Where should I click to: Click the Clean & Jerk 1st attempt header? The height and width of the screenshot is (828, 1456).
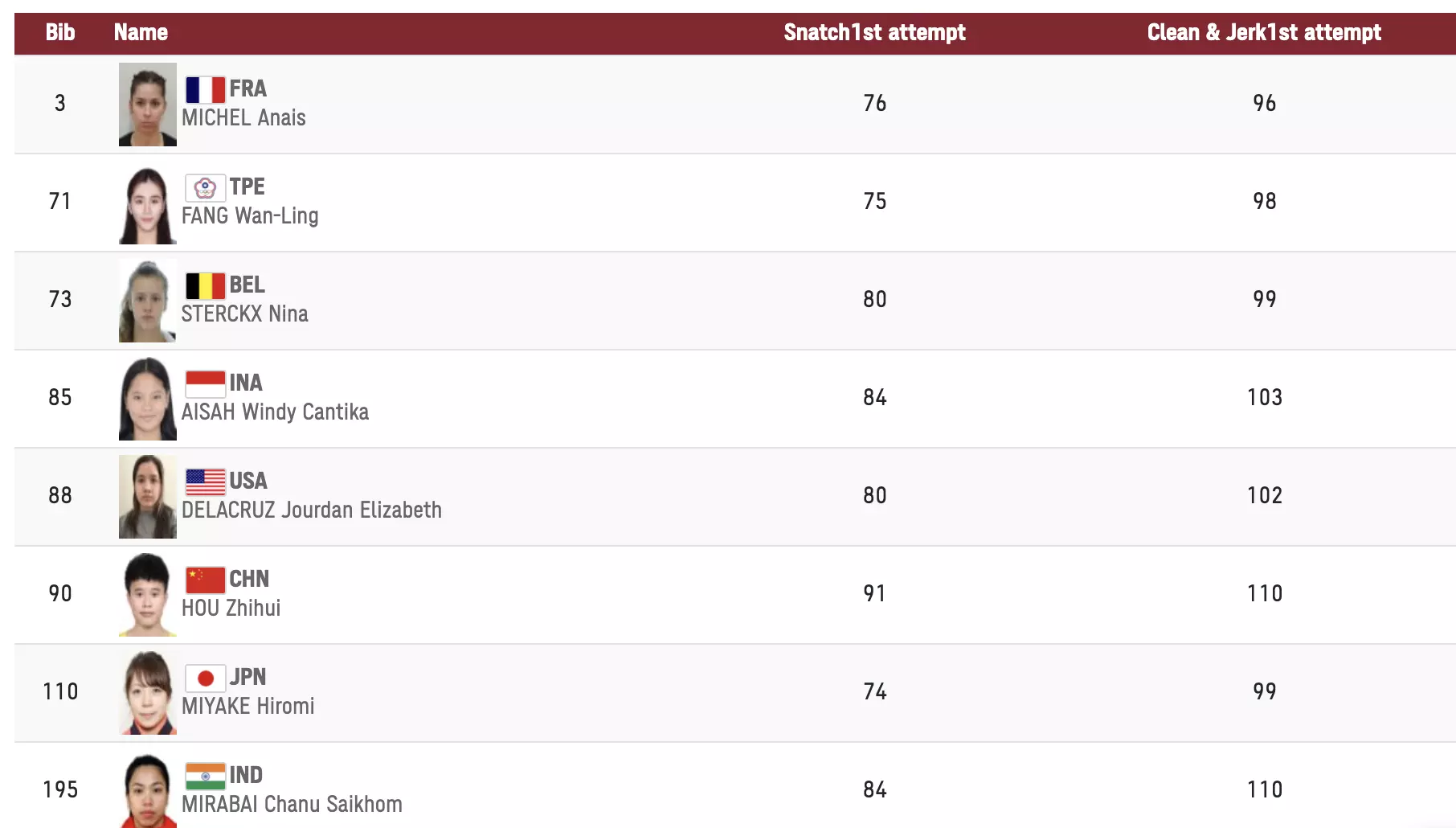(x=1264, y=32)
